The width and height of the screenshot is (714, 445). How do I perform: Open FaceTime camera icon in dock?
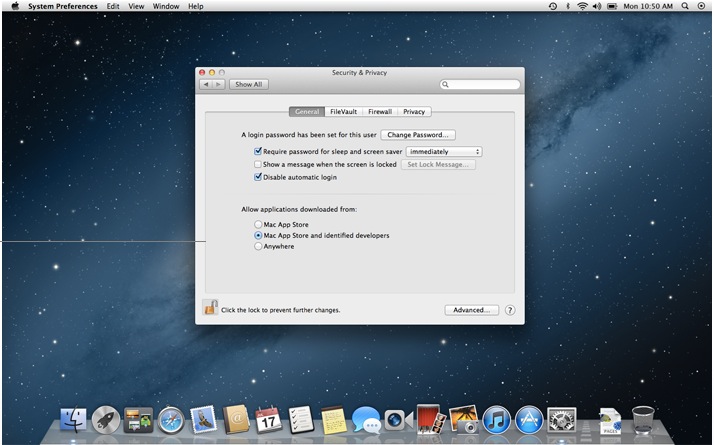coord(398,420)
